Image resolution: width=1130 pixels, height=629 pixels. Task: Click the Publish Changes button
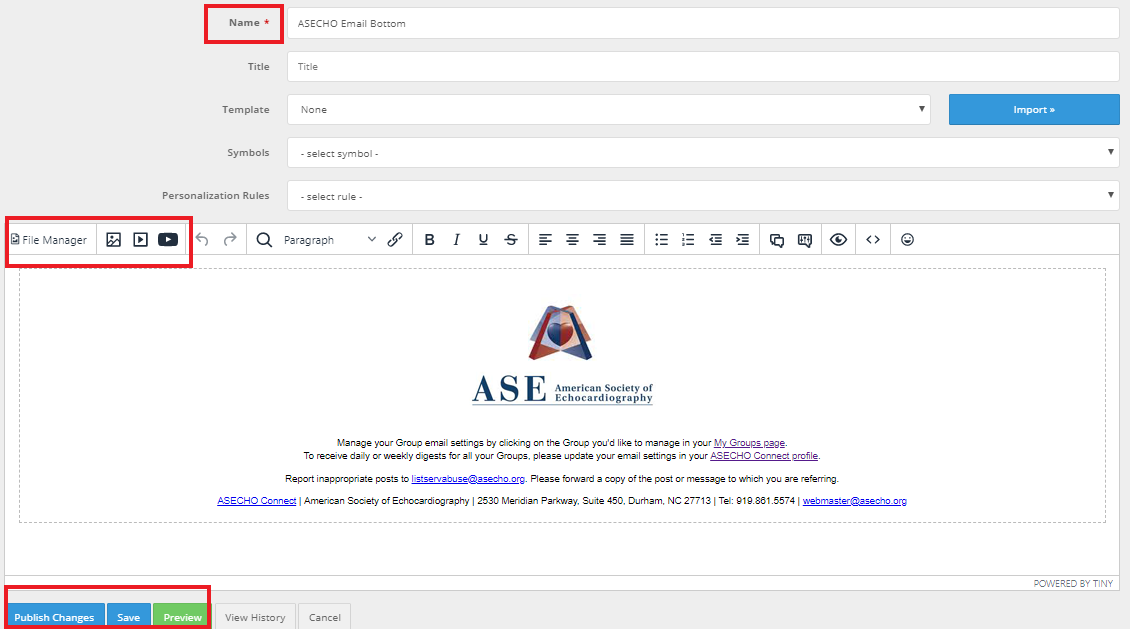tap(55, 617)
